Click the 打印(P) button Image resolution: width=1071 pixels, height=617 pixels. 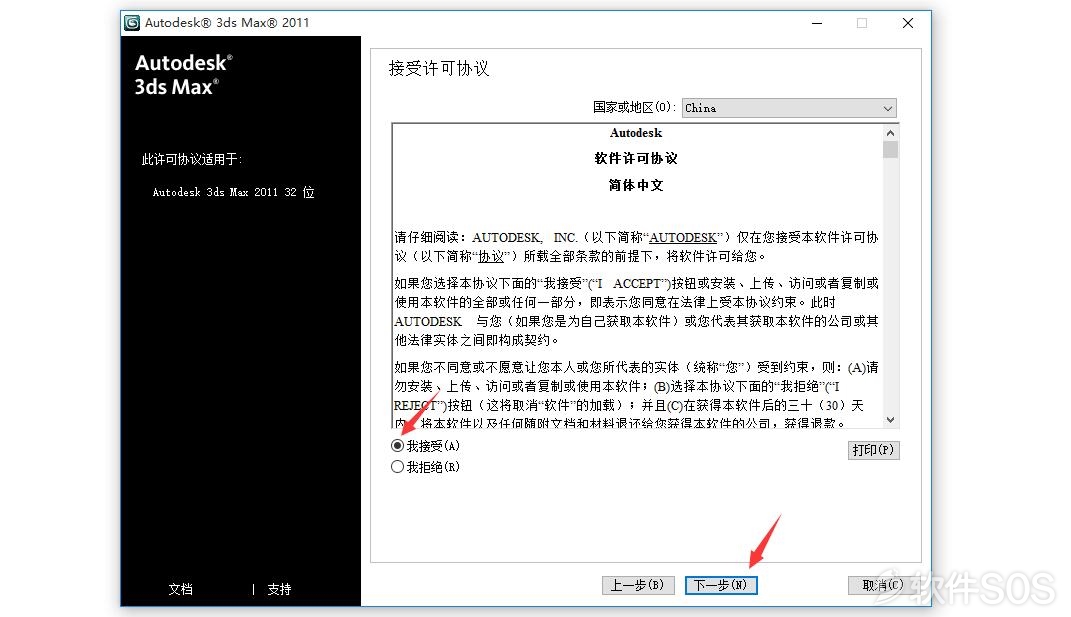873,450
